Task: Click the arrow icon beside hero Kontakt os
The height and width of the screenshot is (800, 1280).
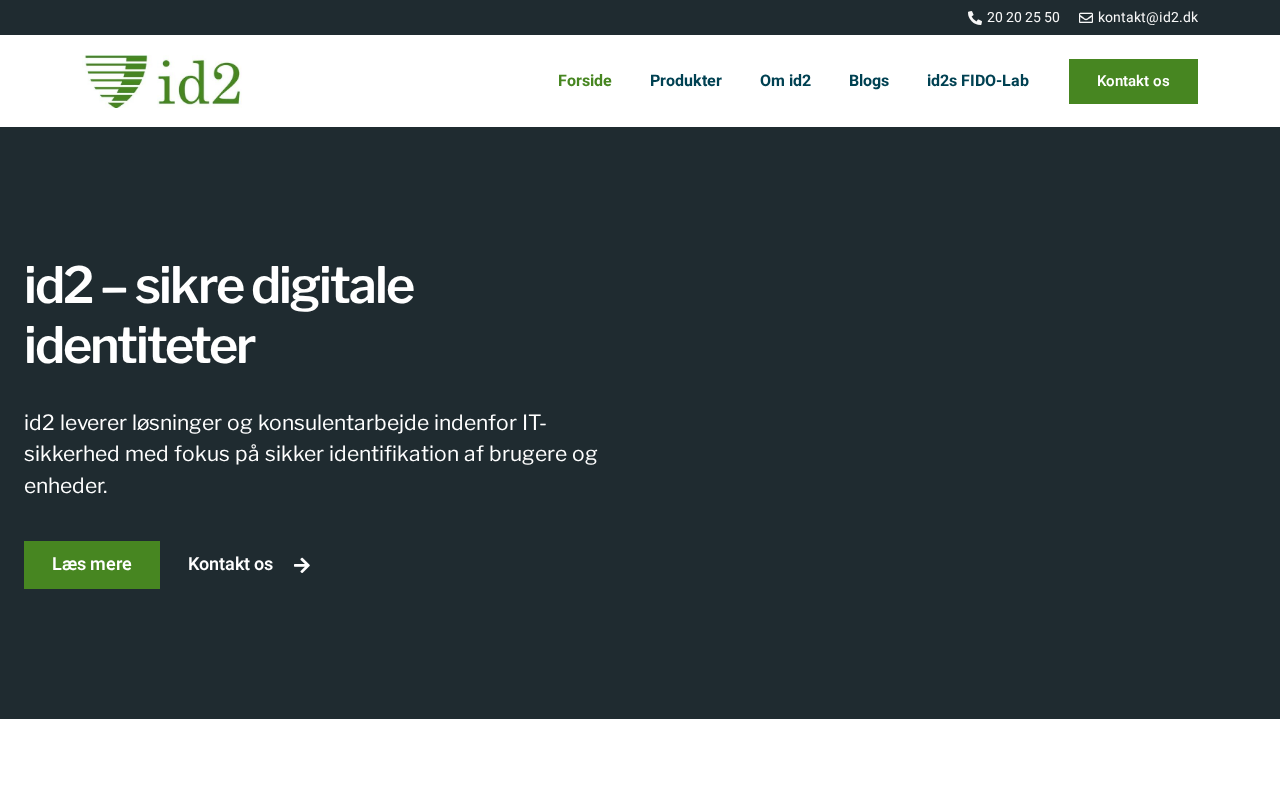Action: pyautogui.click(x=302, y=565)
